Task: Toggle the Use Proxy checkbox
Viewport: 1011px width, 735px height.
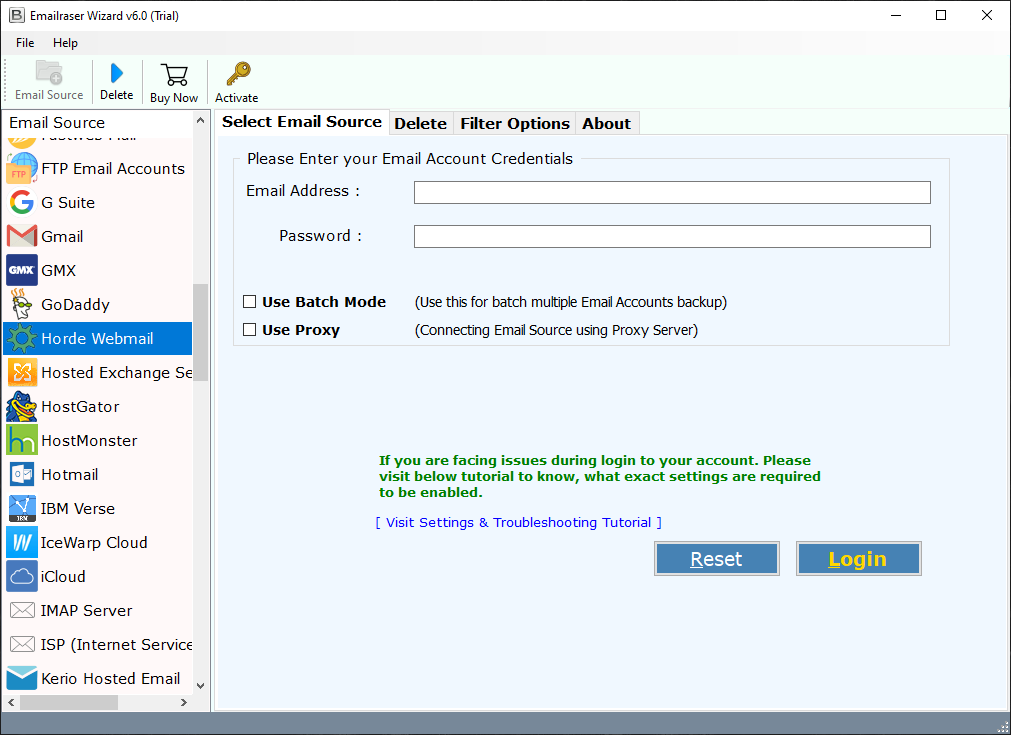Action: pyautogui.click(x=250, y=329)
